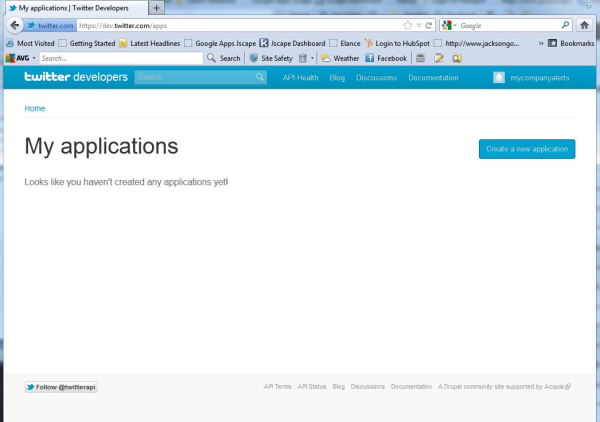
Task: Click the Home breadcrumb link
Action: pos(35,108)
